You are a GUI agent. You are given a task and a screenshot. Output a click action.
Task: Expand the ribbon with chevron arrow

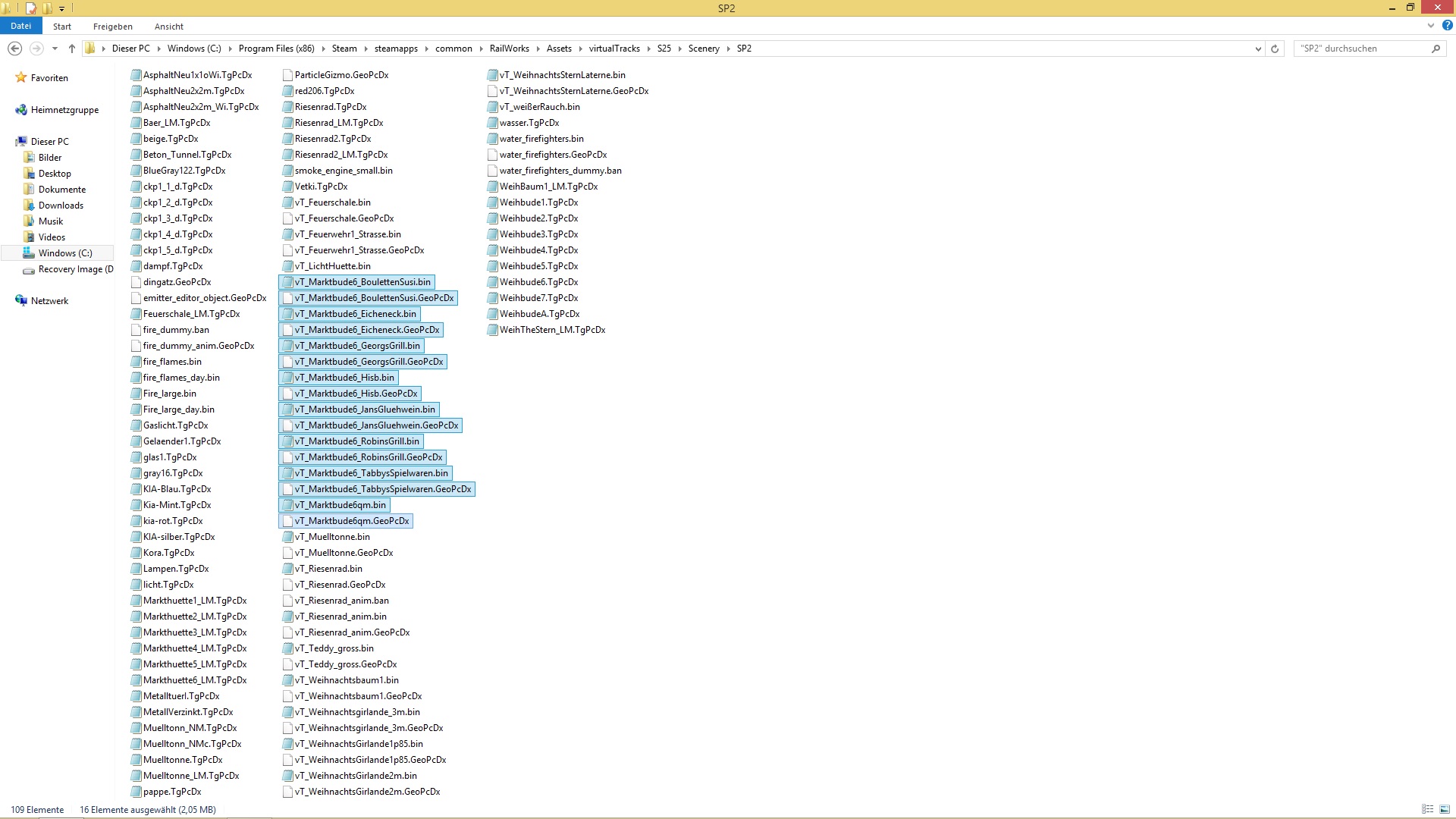point(1431,26)
